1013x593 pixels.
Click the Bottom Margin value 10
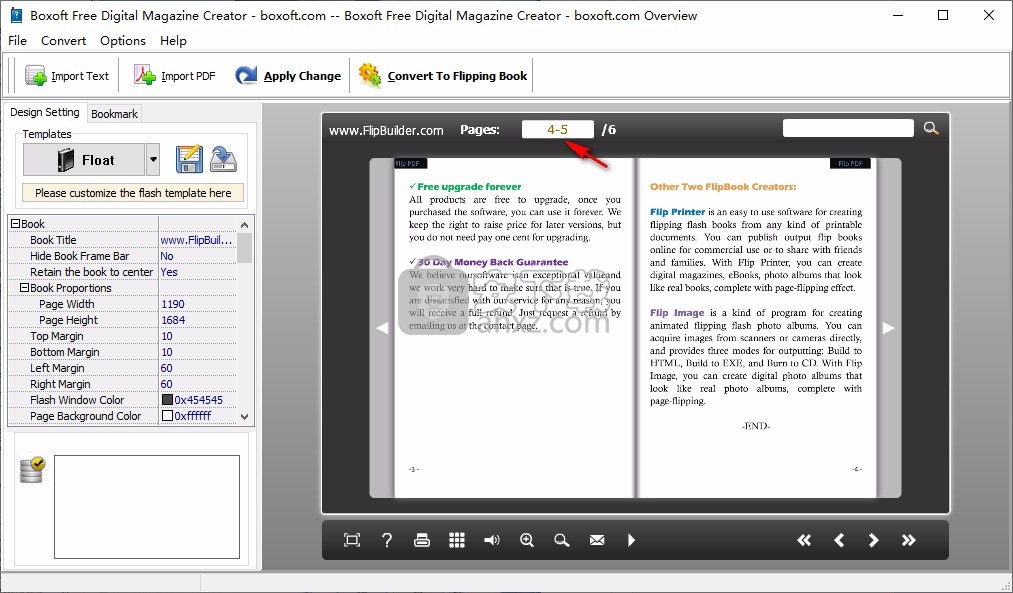pyautogui.click(x=167, y=352)
